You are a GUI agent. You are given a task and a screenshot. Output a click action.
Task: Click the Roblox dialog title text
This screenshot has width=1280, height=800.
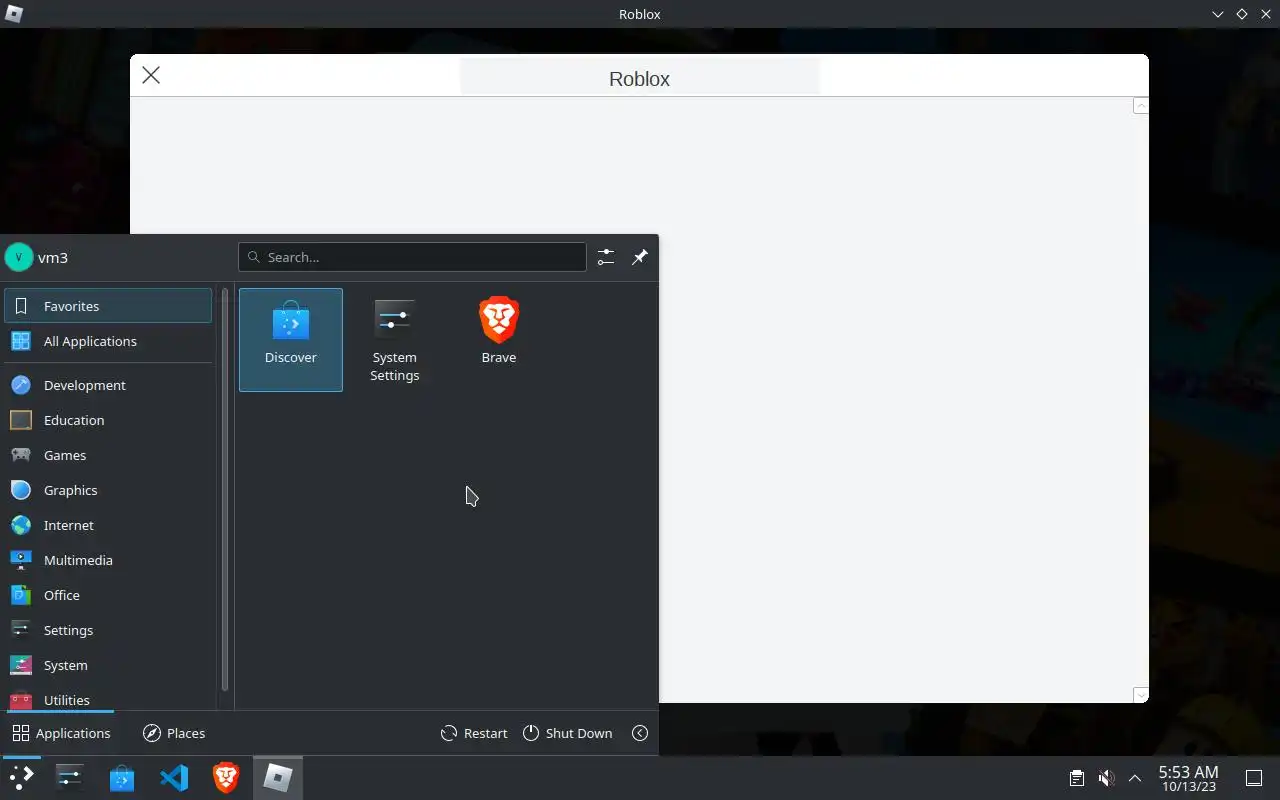[639, 79]
